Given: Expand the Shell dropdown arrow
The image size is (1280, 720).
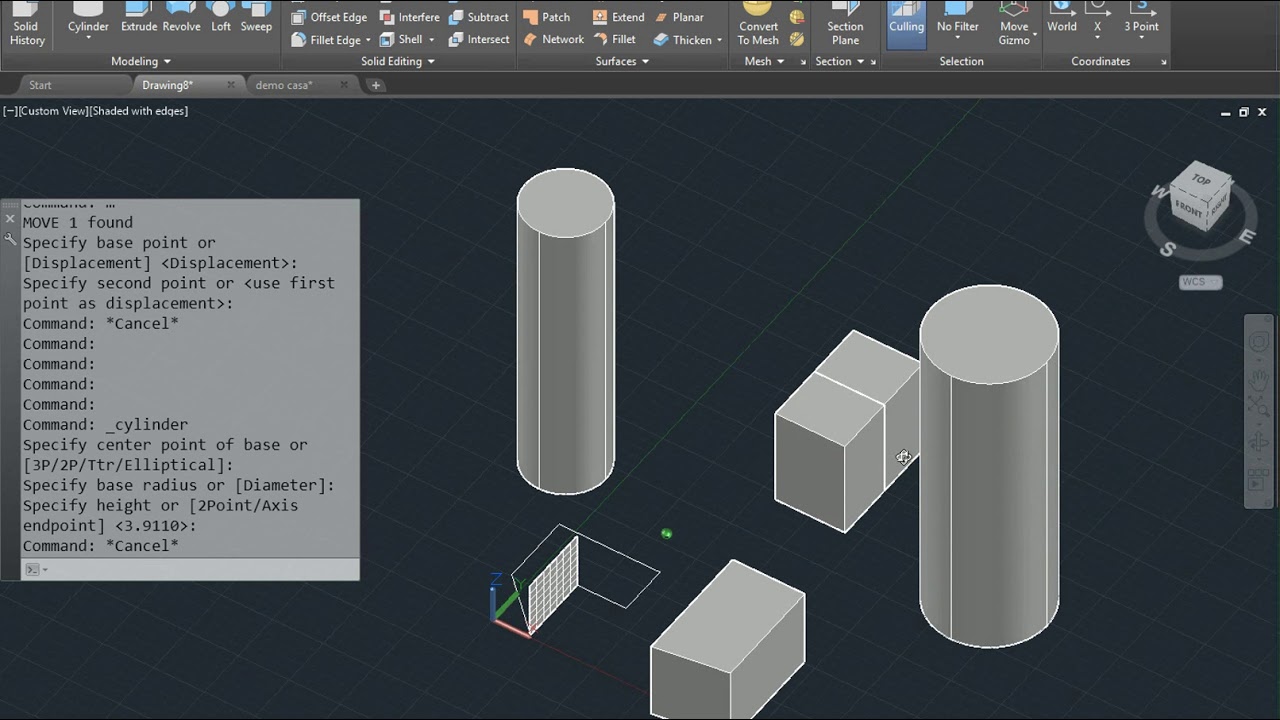Looking at the screenshot, I should [x=431, y=40].
